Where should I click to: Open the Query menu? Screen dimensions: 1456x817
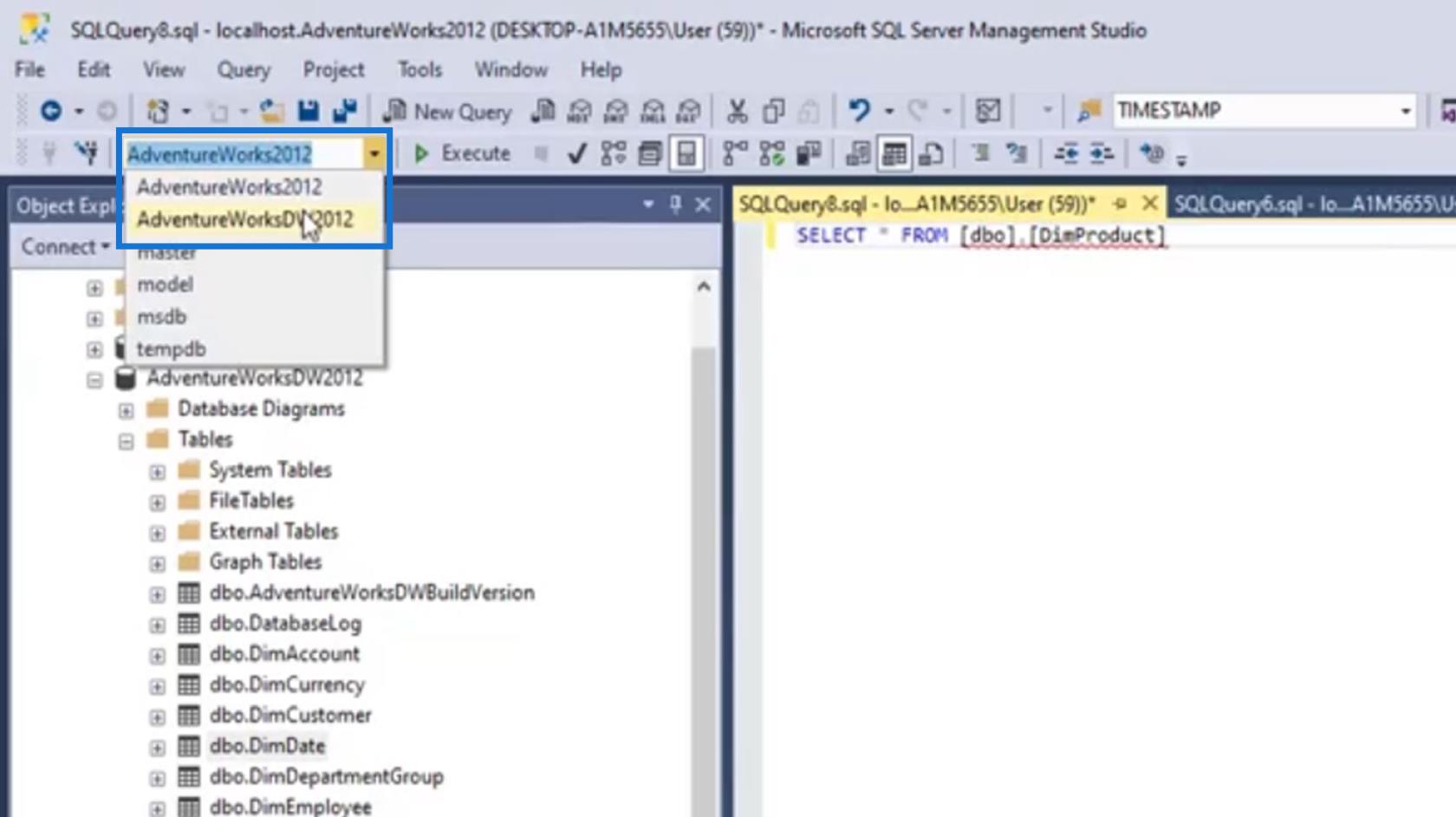244,69
